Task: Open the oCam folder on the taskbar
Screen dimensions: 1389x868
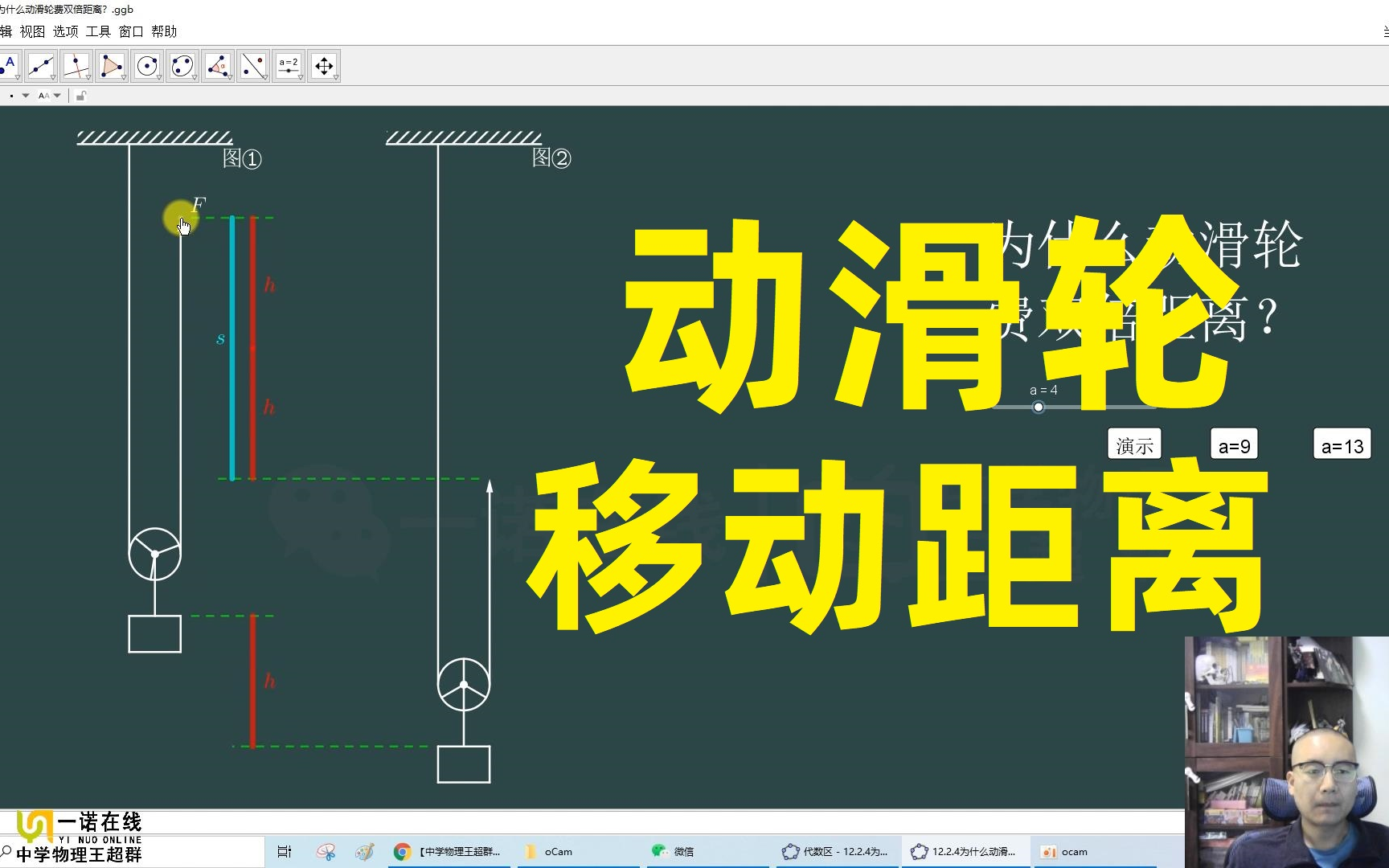Action: pyautogui.click(x=577, y=851)
